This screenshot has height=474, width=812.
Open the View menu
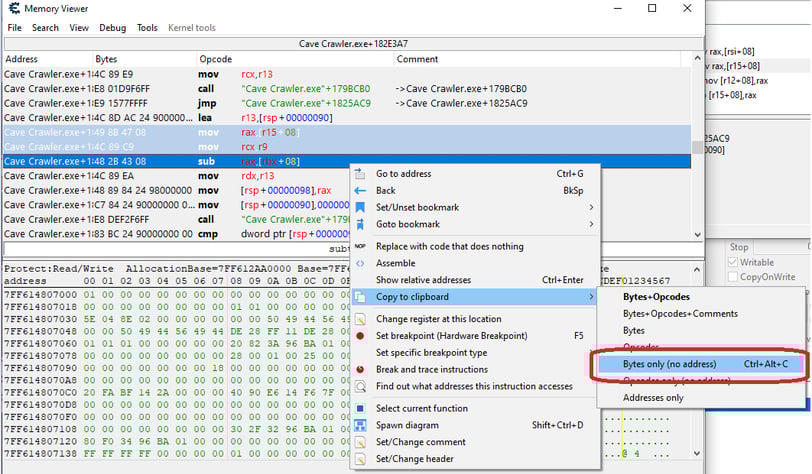pyautogui.click(x=79, y=27)
